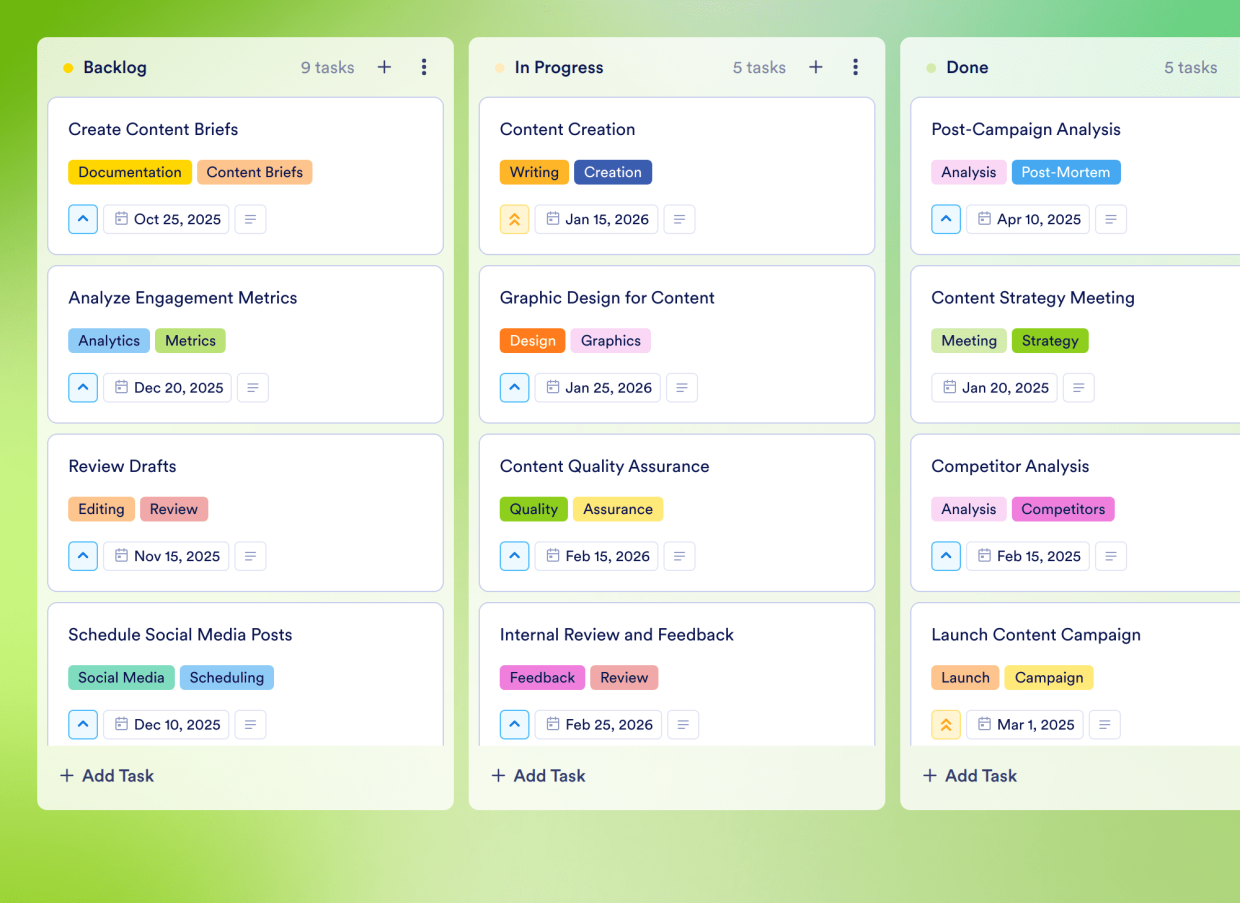Viewport: 1240px width, 903px height.
Task: Click the description icon on Content Creation card
Action: coord(679,219)
